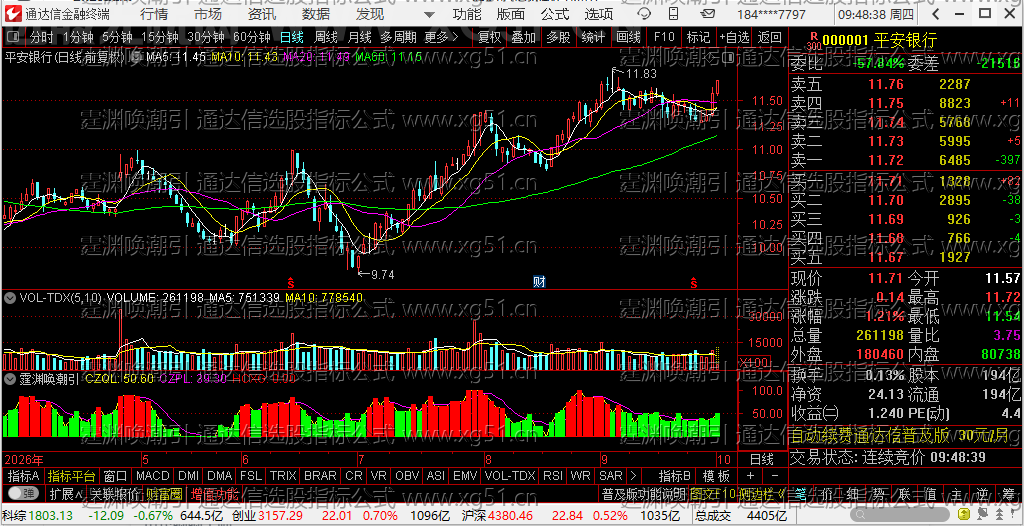Open F10 company info
The height and width of the screenshot is (526, 1024).
coord(664,37)
